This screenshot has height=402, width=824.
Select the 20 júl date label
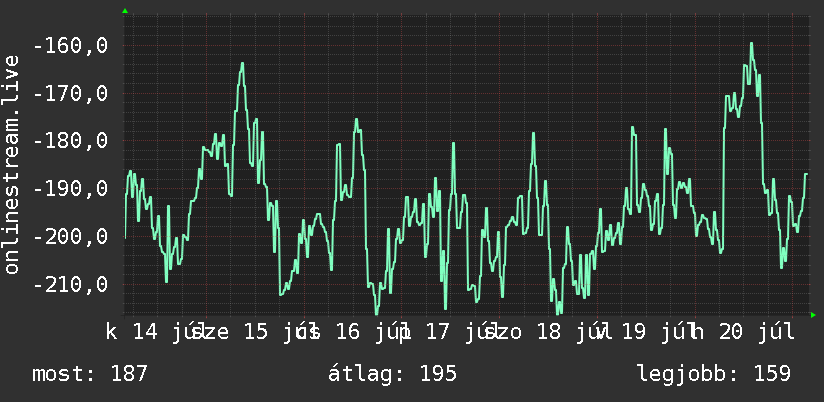pos(757,332)
